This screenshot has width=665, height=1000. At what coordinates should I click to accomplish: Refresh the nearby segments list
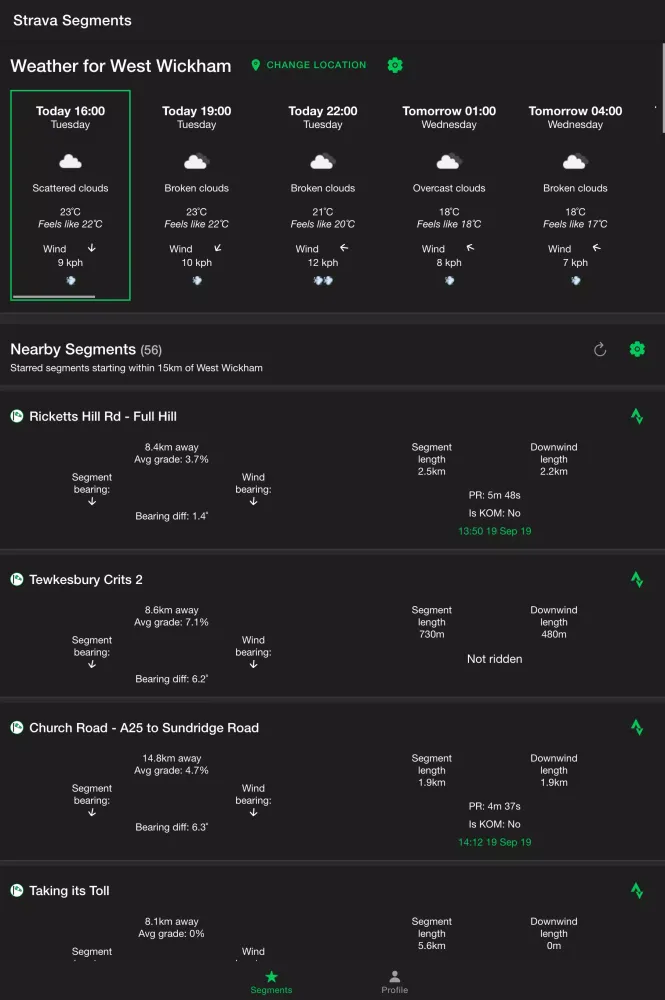click(600, 349)
